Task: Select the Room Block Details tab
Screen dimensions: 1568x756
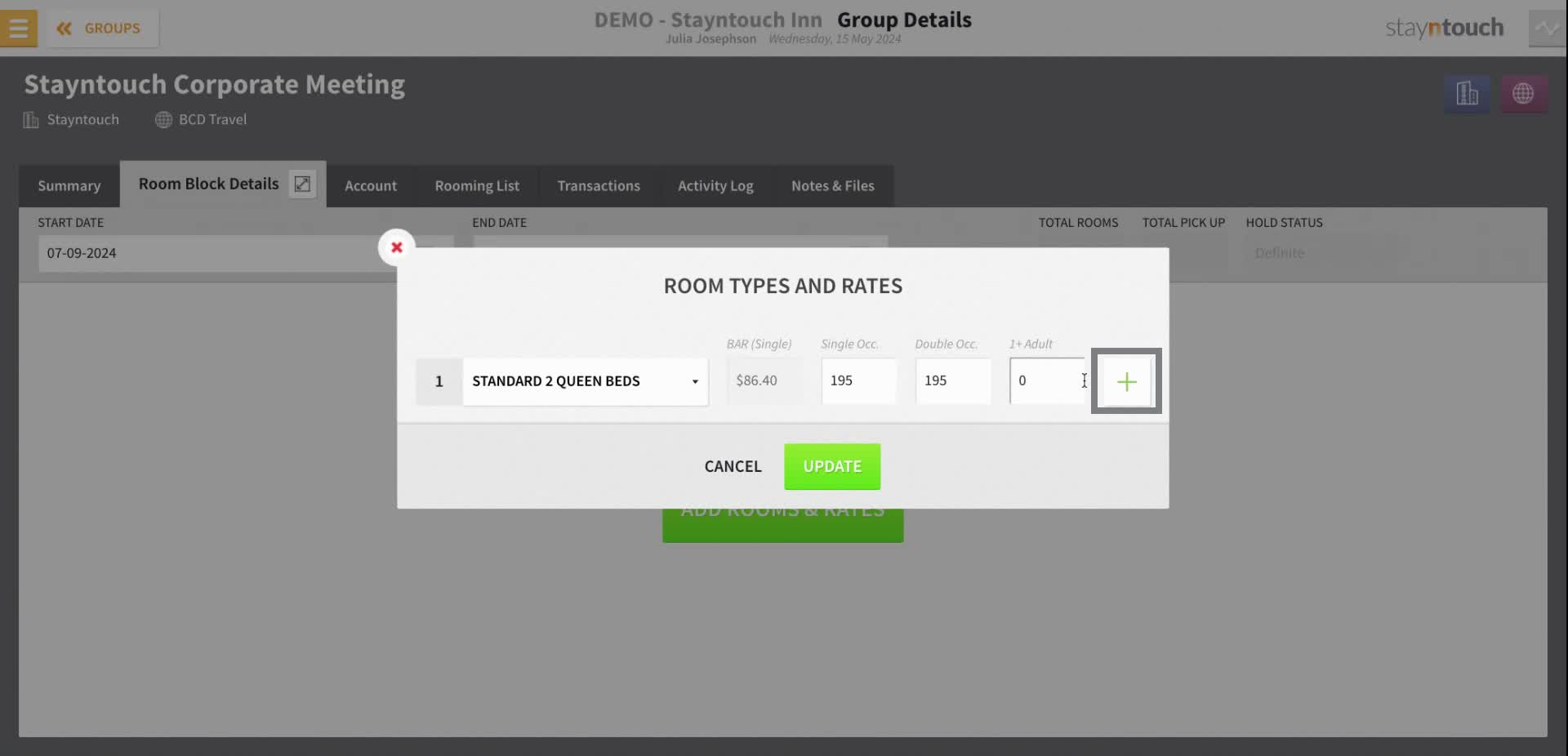Action: [208, 184]
